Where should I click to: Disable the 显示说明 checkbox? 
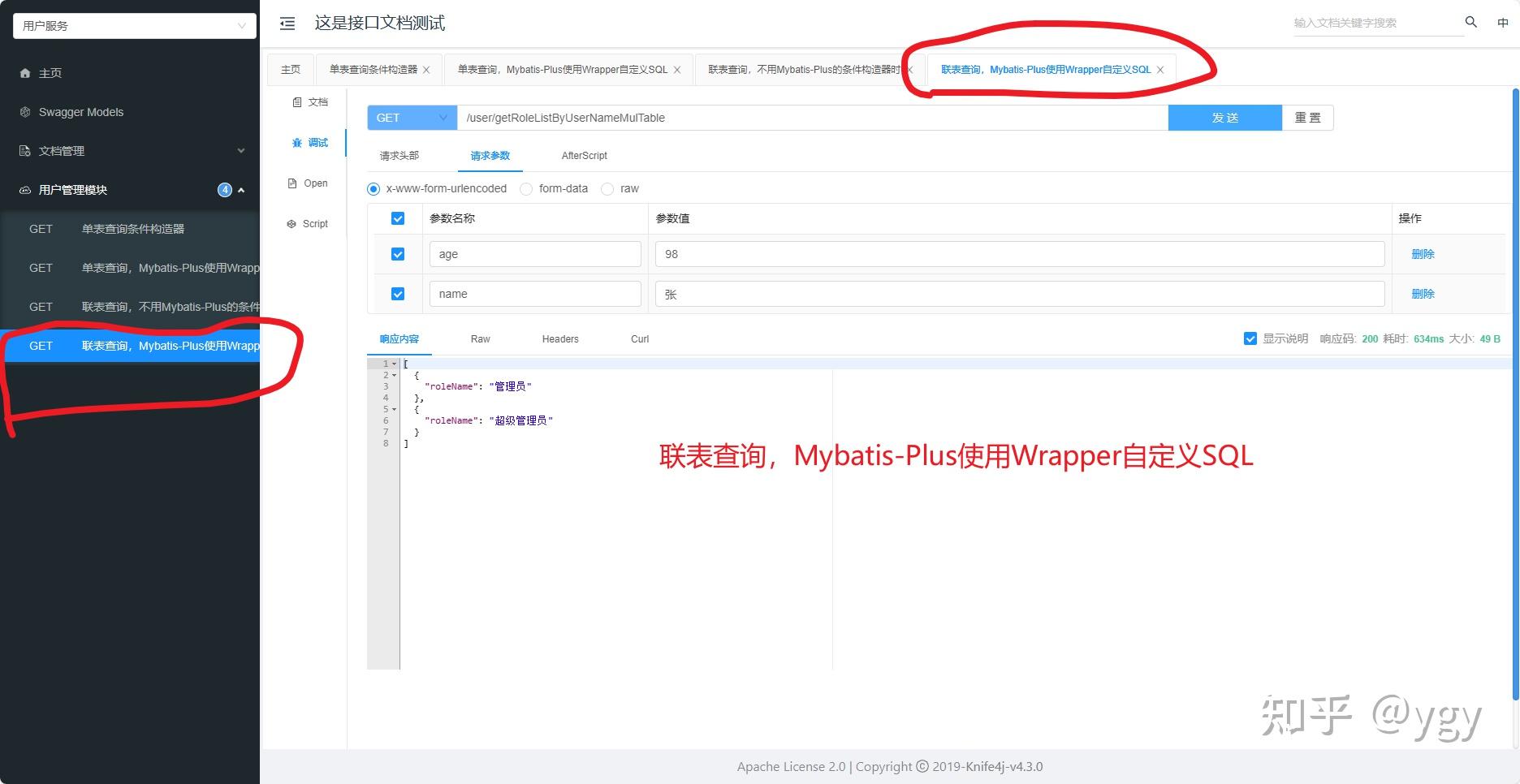[x=1250, y=338]
